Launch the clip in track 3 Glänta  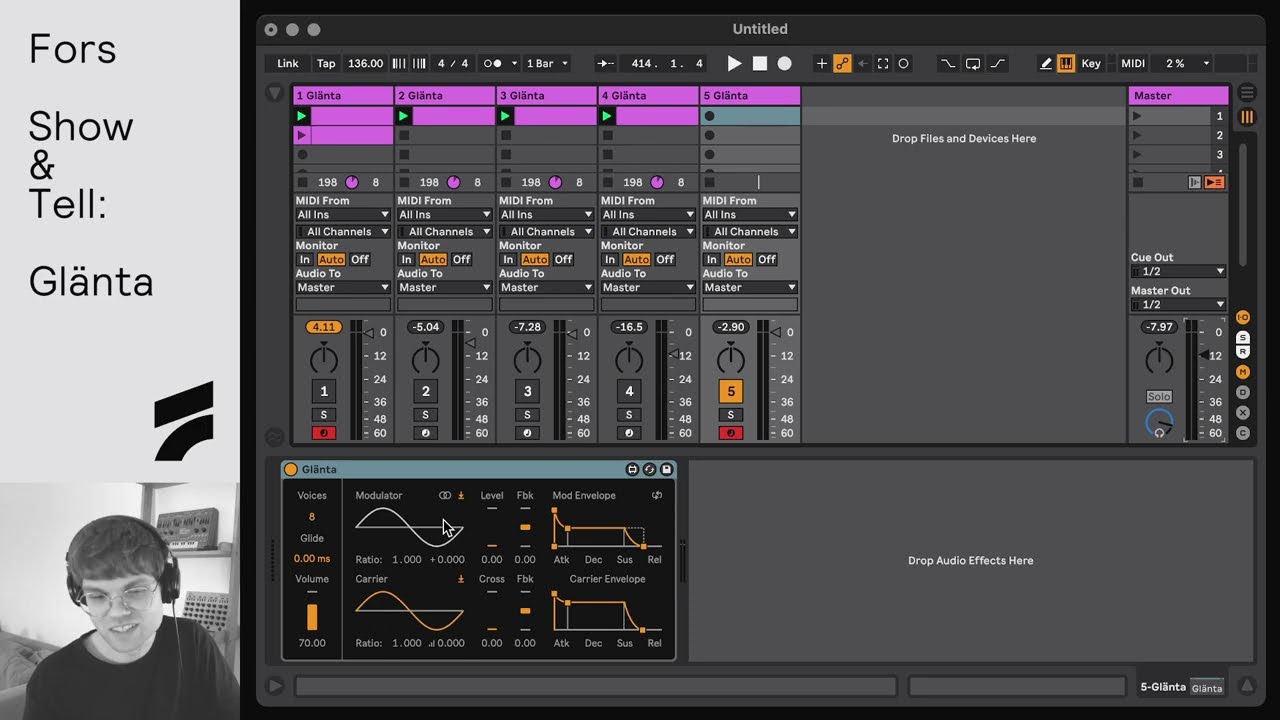(x=505, y=116)
